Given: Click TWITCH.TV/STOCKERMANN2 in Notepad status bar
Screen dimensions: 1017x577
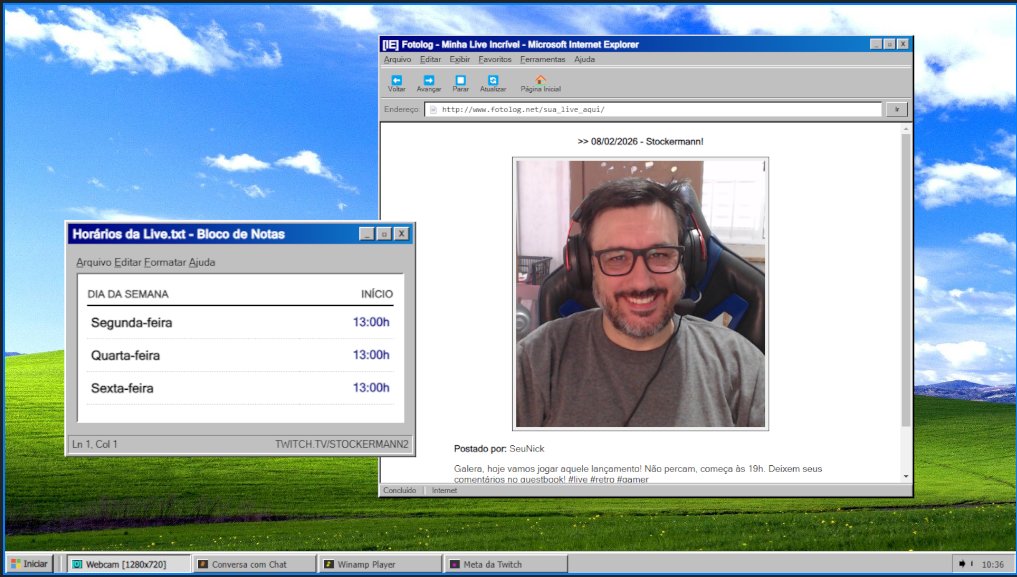Looking at the screenshot, I should [x=342, y=444].
